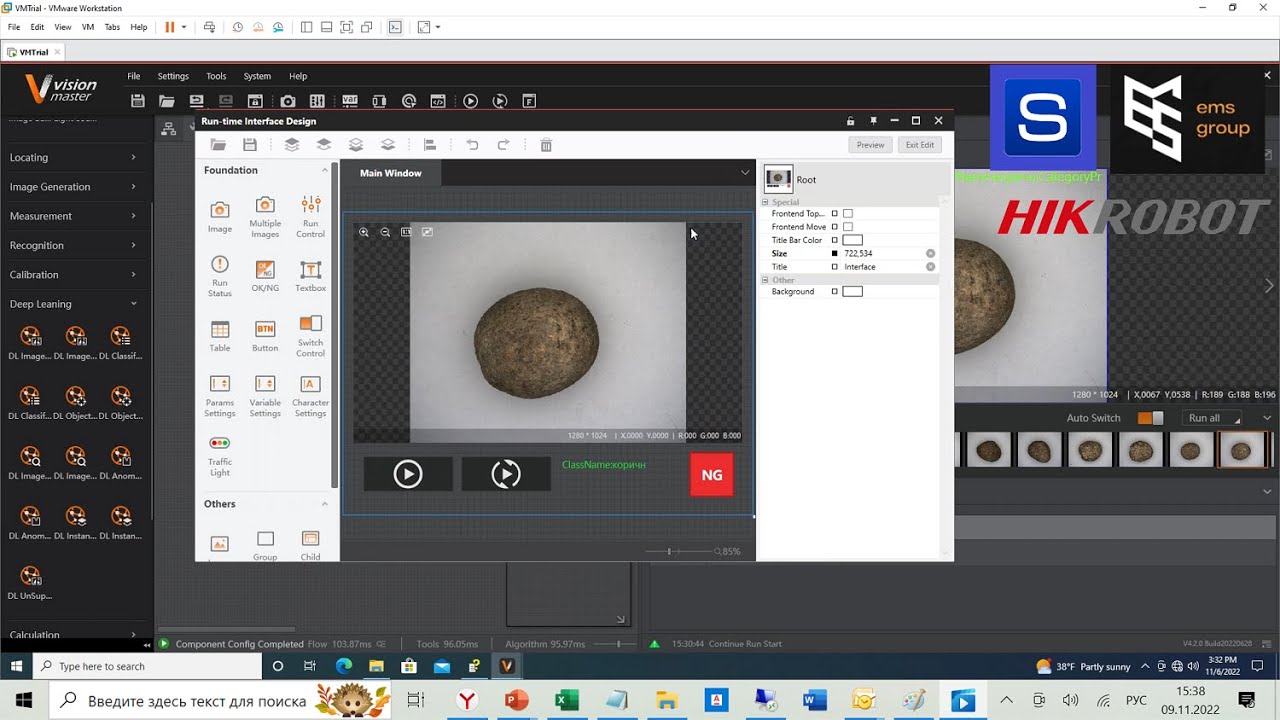Open the Run all dropdown
This screenshot has height=720, width=1280.
click(x=1214, y=418)
